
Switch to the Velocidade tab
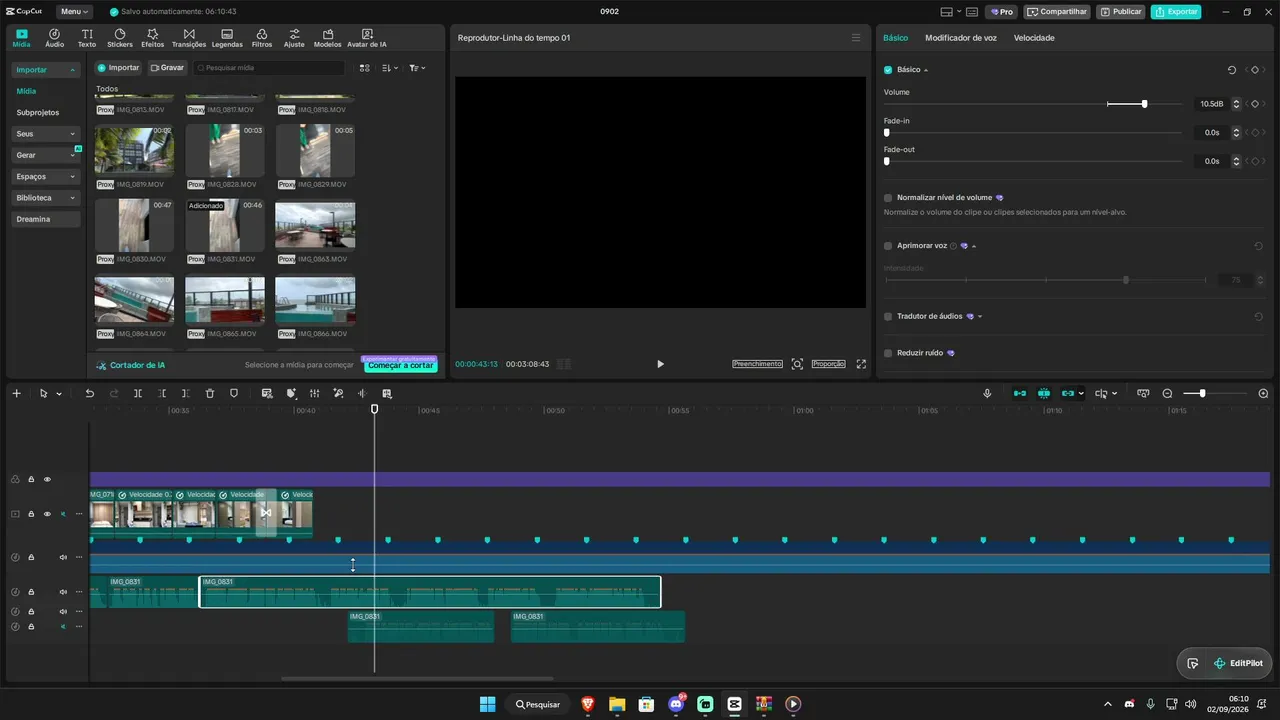[1034, 38]
